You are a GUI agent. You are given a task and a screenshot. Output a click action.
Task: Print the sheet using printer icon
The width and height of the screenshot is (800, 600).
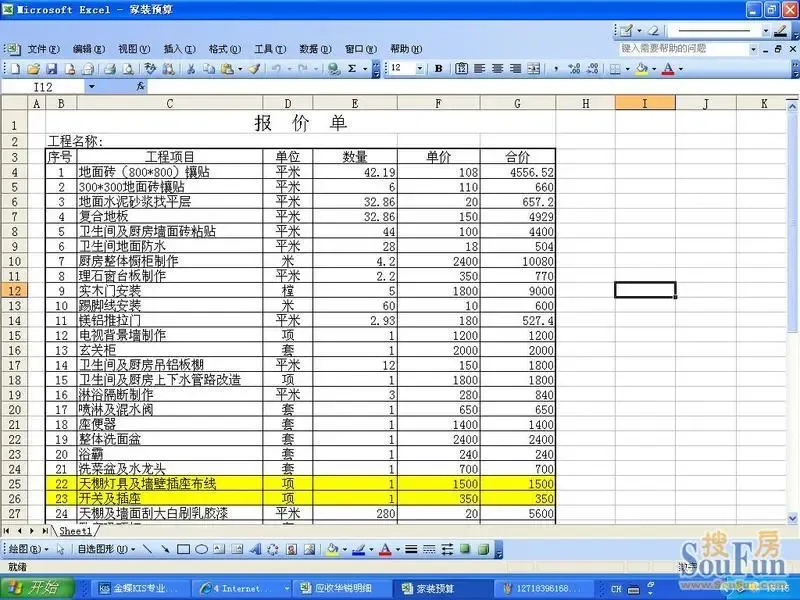(x=110, y=68)
